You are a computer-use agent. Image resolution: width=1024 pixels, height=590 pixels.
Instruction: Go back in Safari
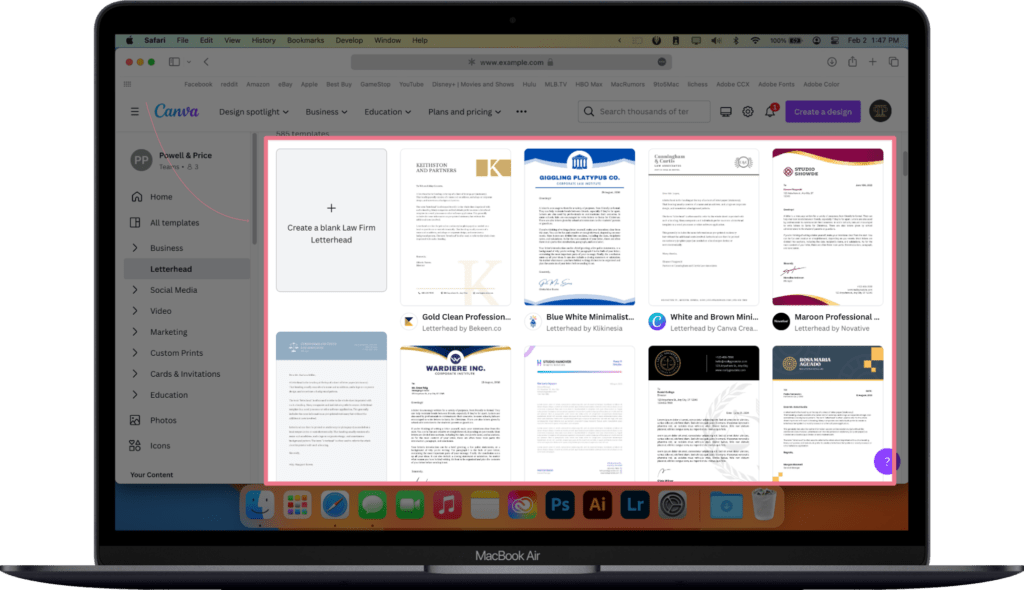[206, 62]
